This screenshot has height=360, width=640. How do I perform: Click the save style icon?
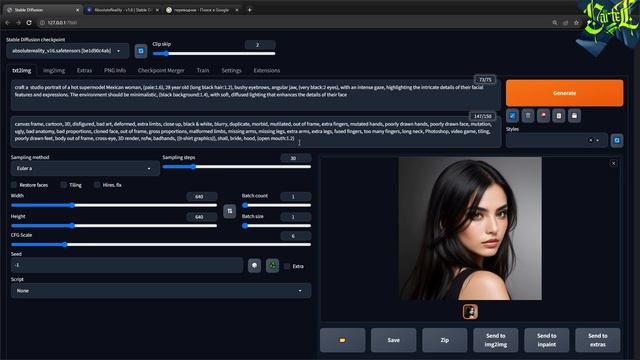[x=574, y=116]
